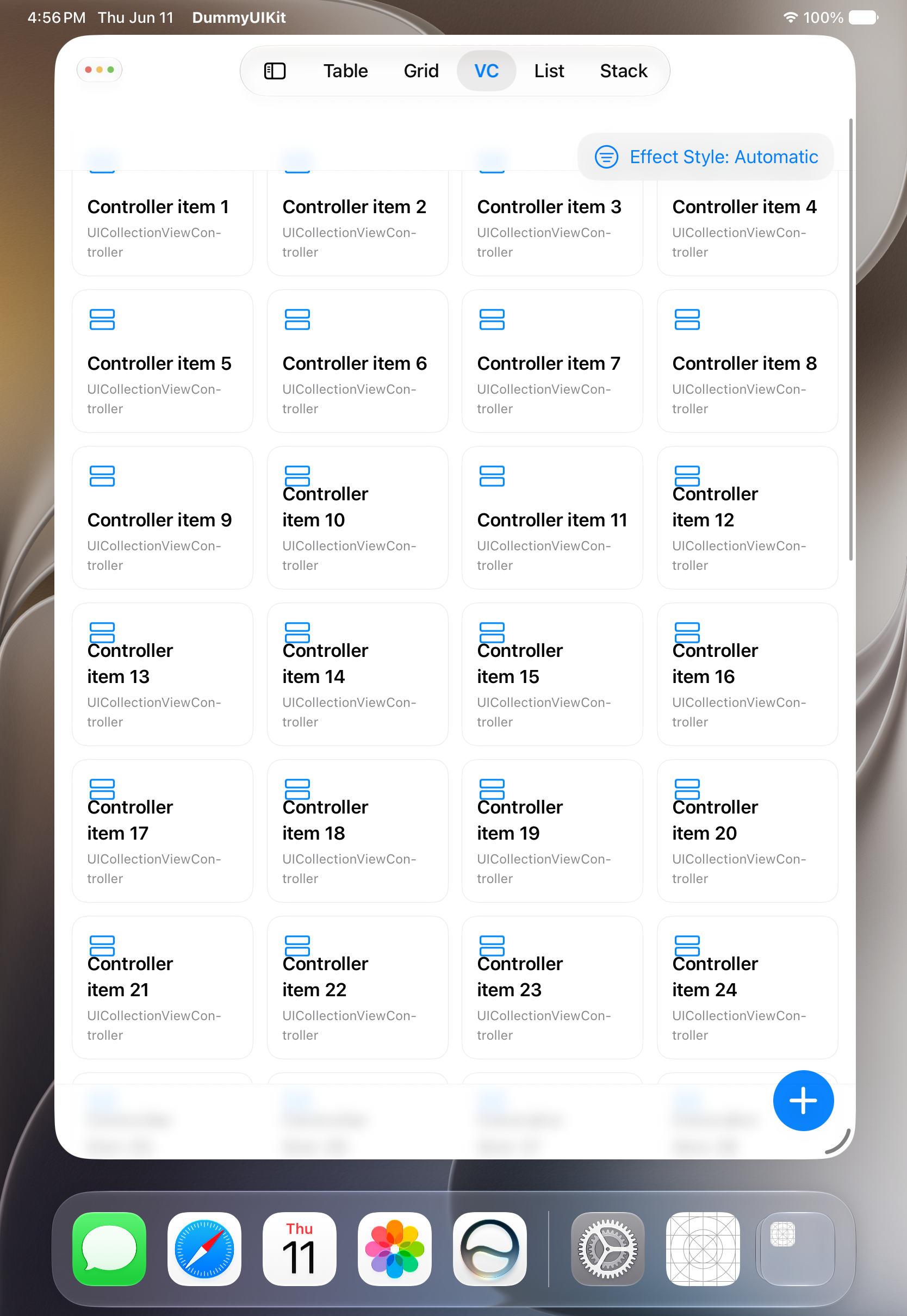Launch Safari from the dock
Viewport: 907px width, 1316px height.
[204, 1249]
